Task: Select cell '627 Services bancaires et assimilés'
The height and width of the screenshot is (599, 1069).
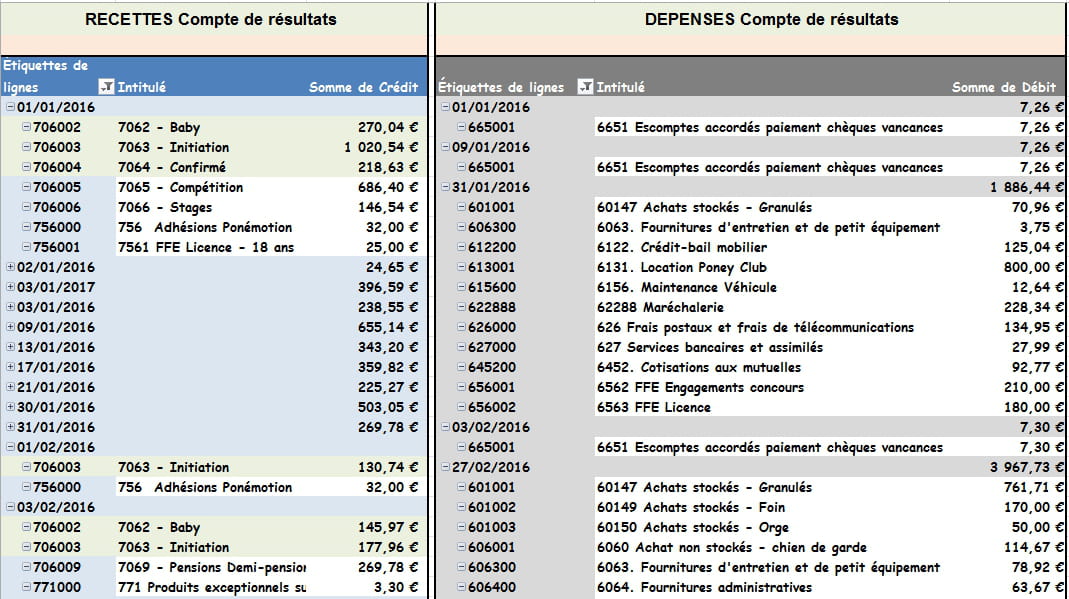Action: click(710, 347)
